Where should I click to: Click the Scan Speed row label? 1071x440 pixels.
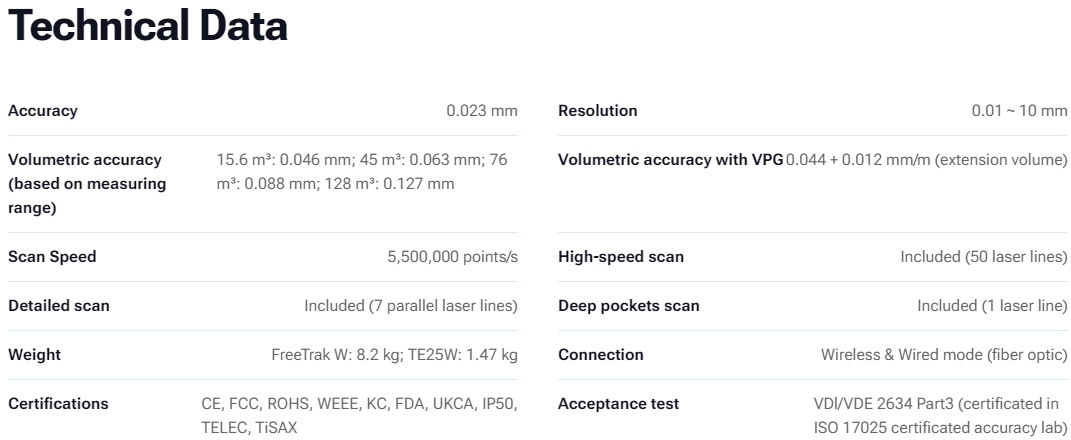[x=52, y=257]
